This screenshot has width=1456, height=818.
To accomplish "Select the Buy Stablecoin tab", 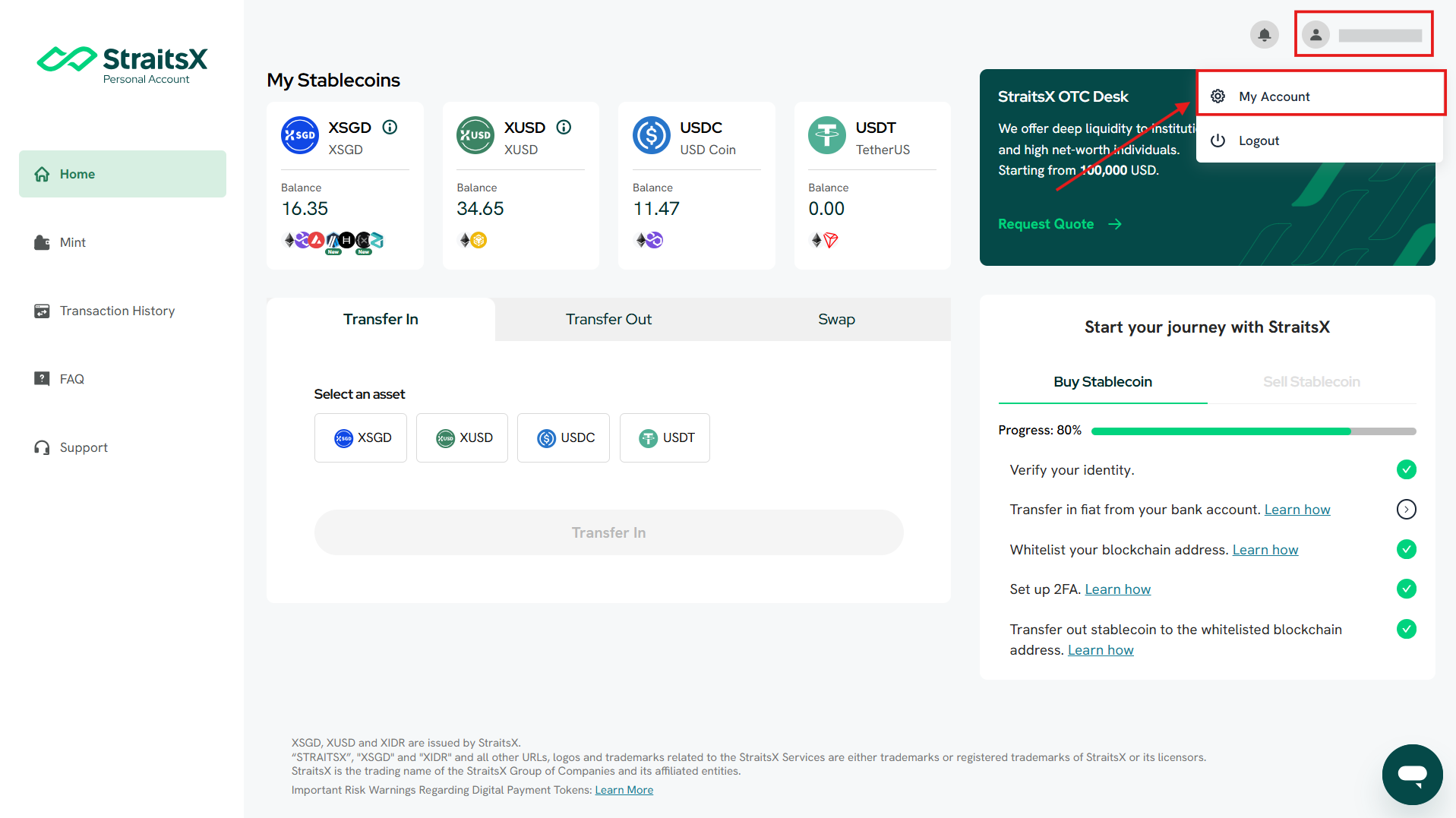I will click(1103, 382).
